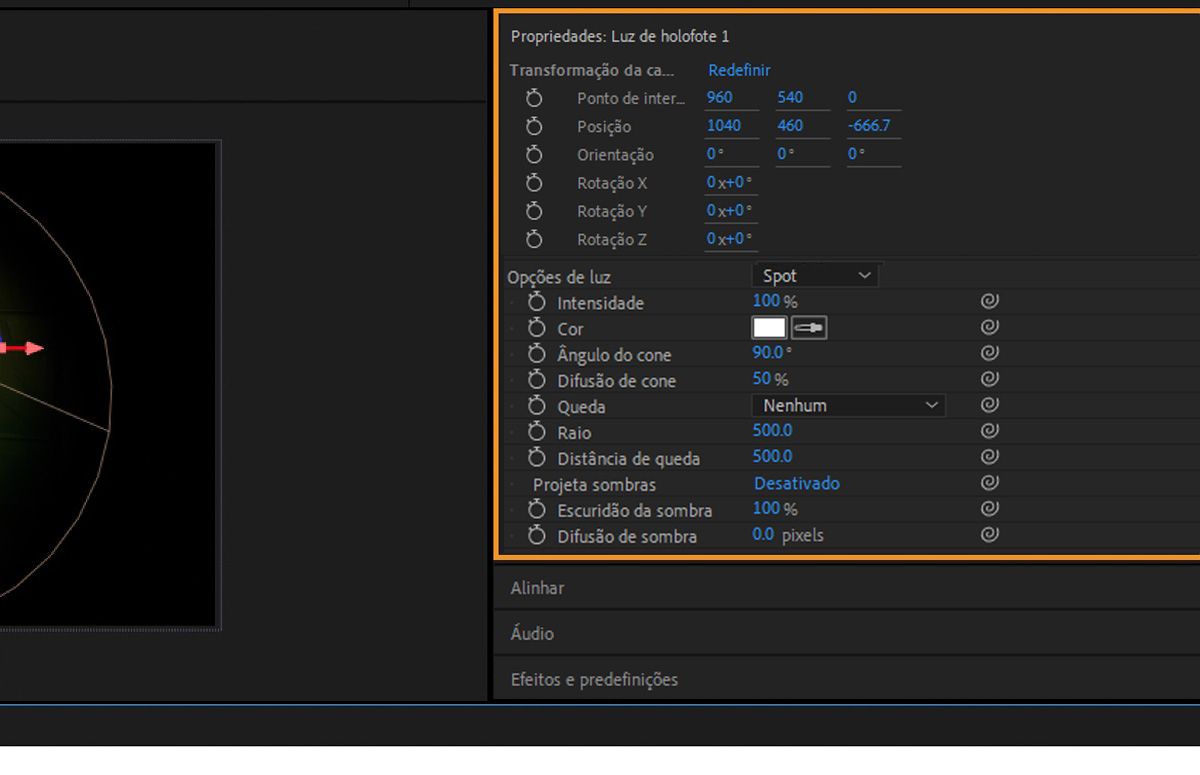Click Rotação Z value 0x+0°
Screen dimensions: 1200x775
click(729, 238)
